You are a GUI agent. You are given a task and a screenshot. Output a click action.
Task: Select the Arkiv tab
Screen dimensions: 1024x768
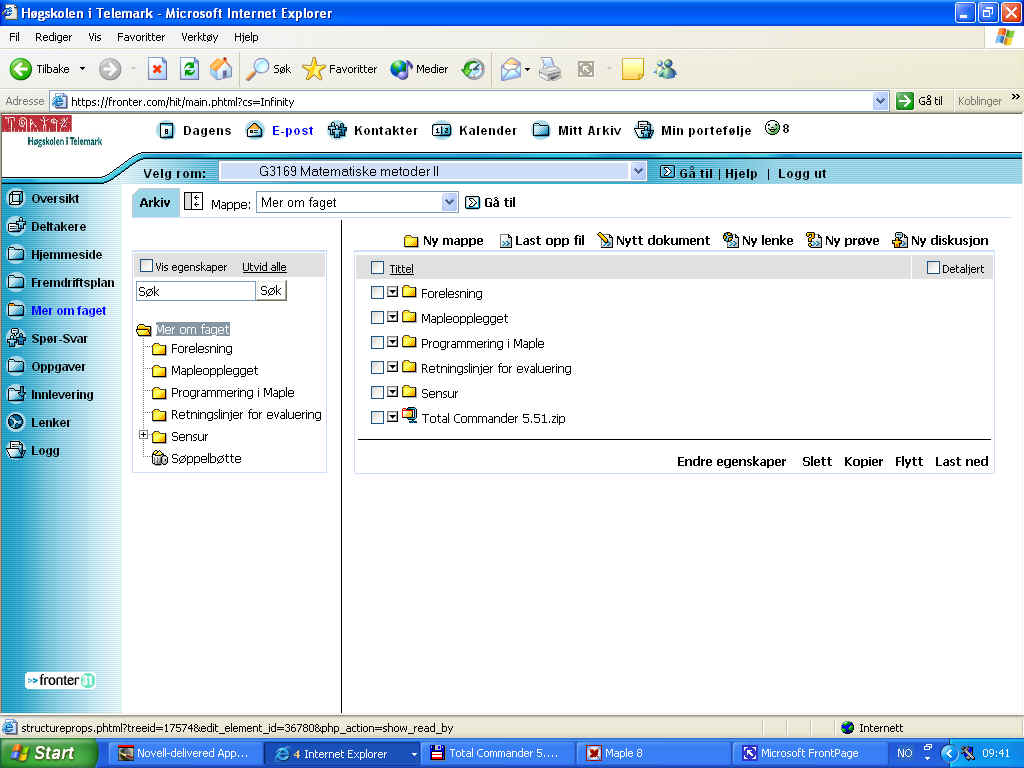155,202
